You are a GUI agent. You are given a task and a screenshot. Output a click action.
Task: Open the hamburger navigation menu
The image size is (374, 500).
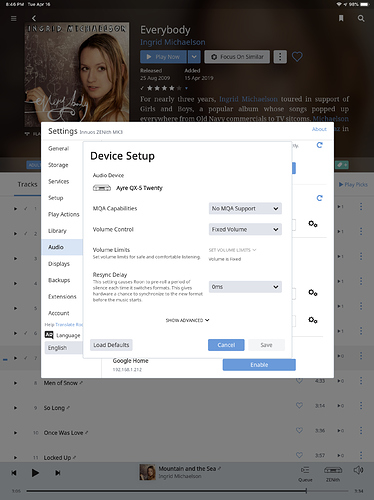(x=14, y=18)
